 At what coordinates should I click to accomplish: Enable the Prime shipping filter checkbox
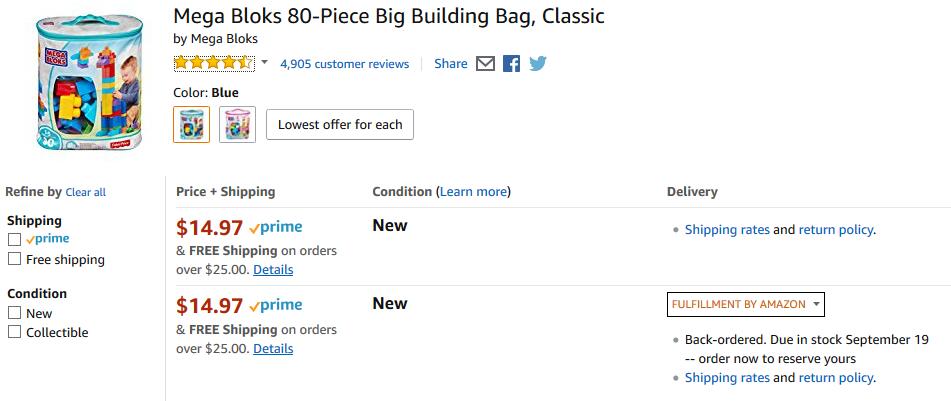[x=15, y=239]
